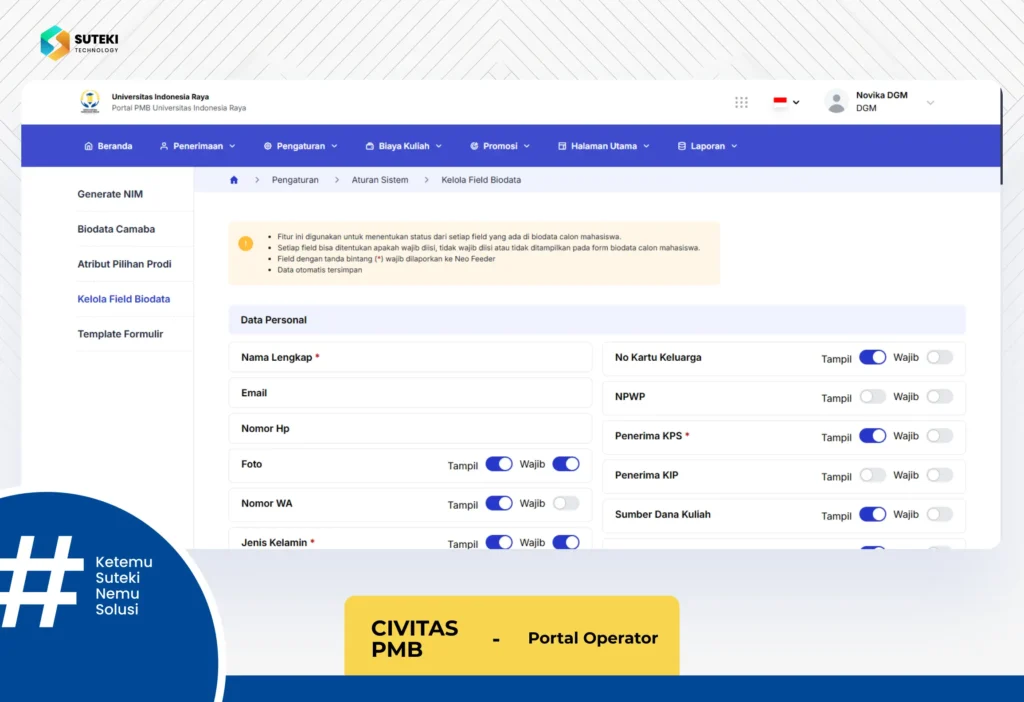1024x702 pixels.
Task: Enable Wajib for NPWP
Action: coord(940,396)
